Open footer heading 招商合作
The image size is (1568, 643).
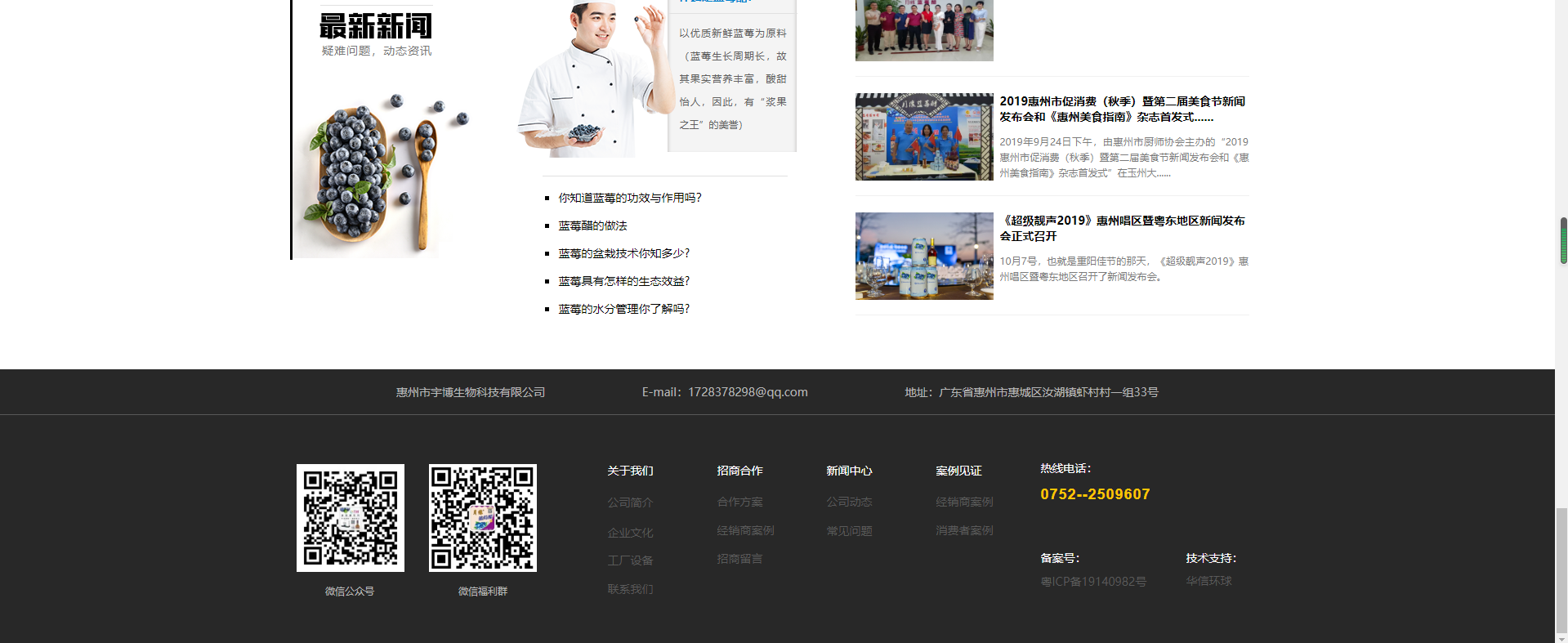pyautogui.click(x=739, y=471)
